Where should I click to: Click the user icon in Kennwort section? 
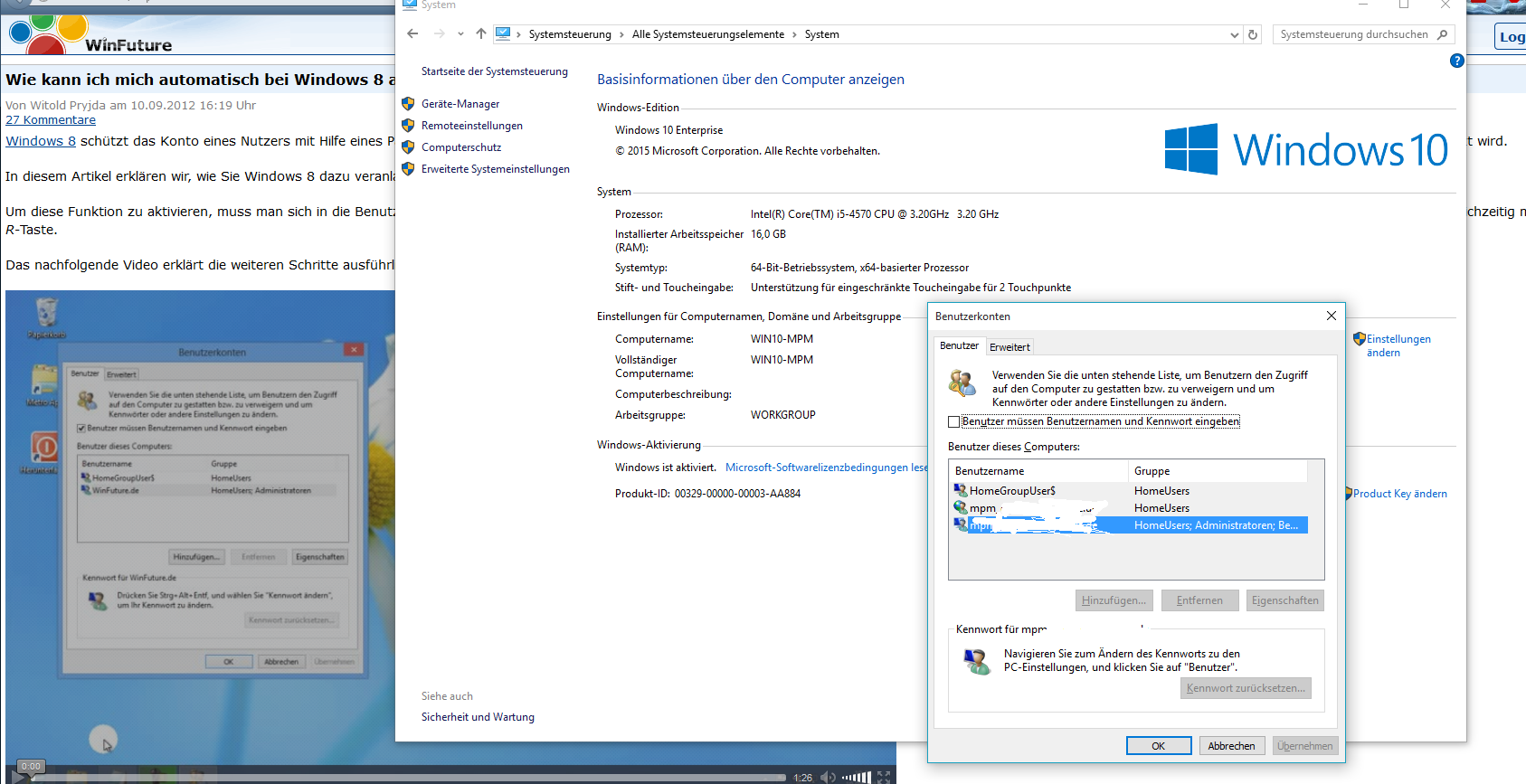976,662
